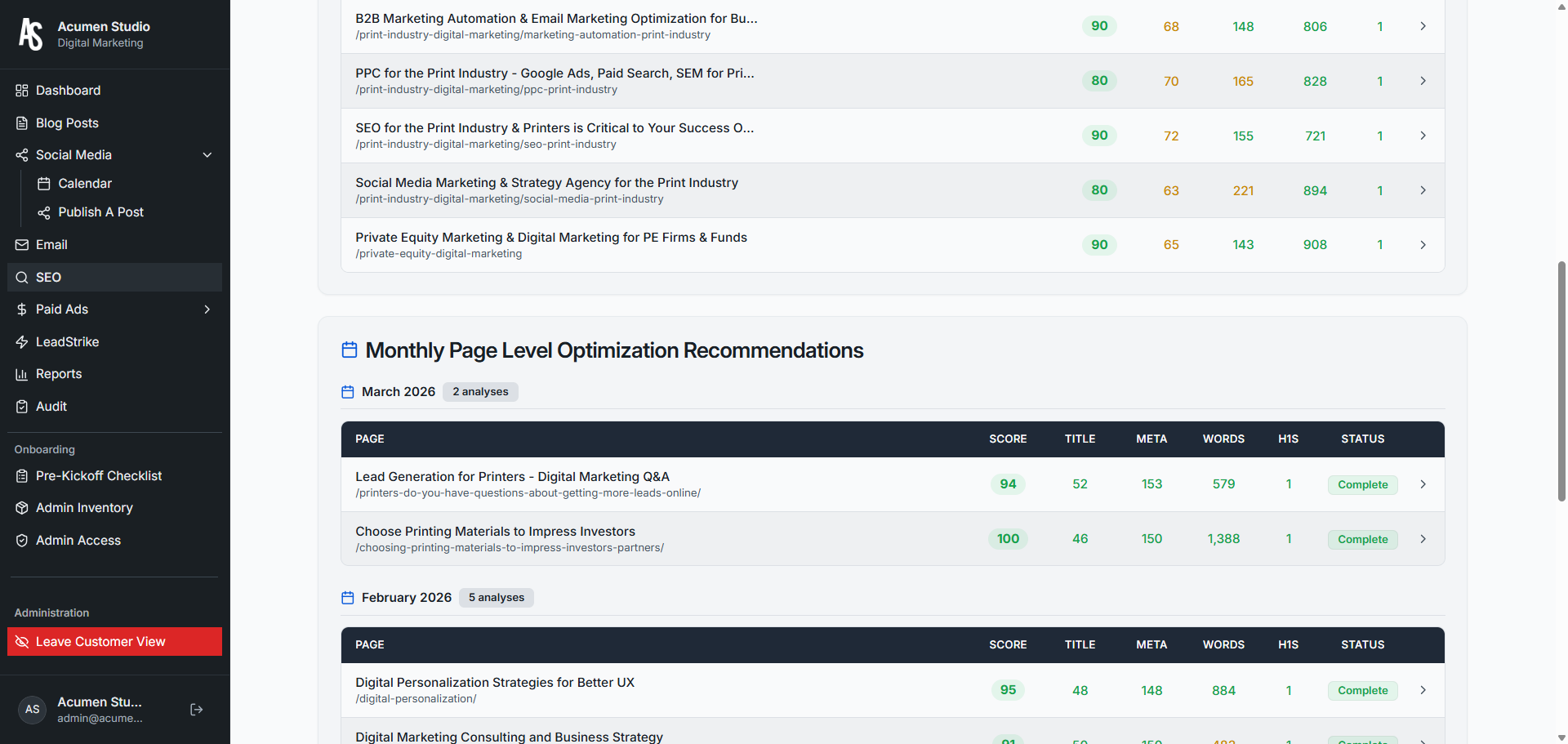Screen dimensions: 1568x744
Task: Click the '2 analyses' badge
Action: coord(480,392)
